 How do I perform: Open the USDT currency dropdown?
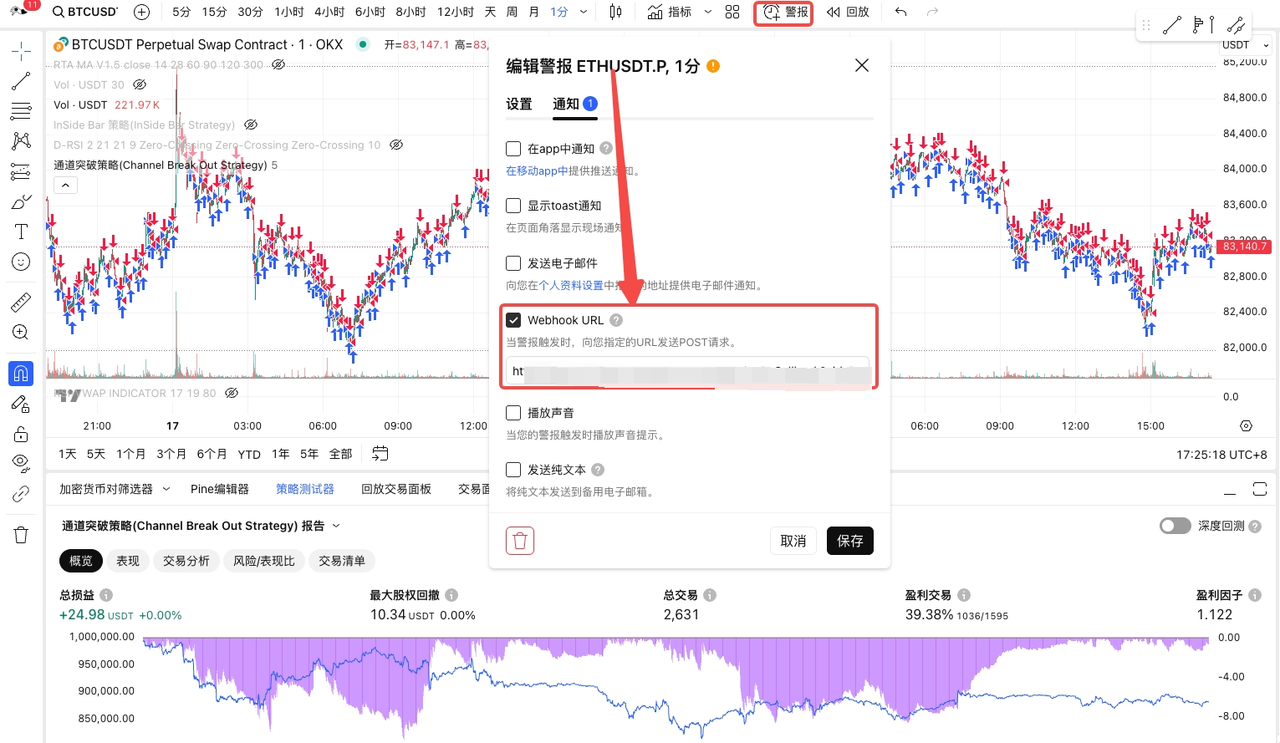(x=1244, y=45)
